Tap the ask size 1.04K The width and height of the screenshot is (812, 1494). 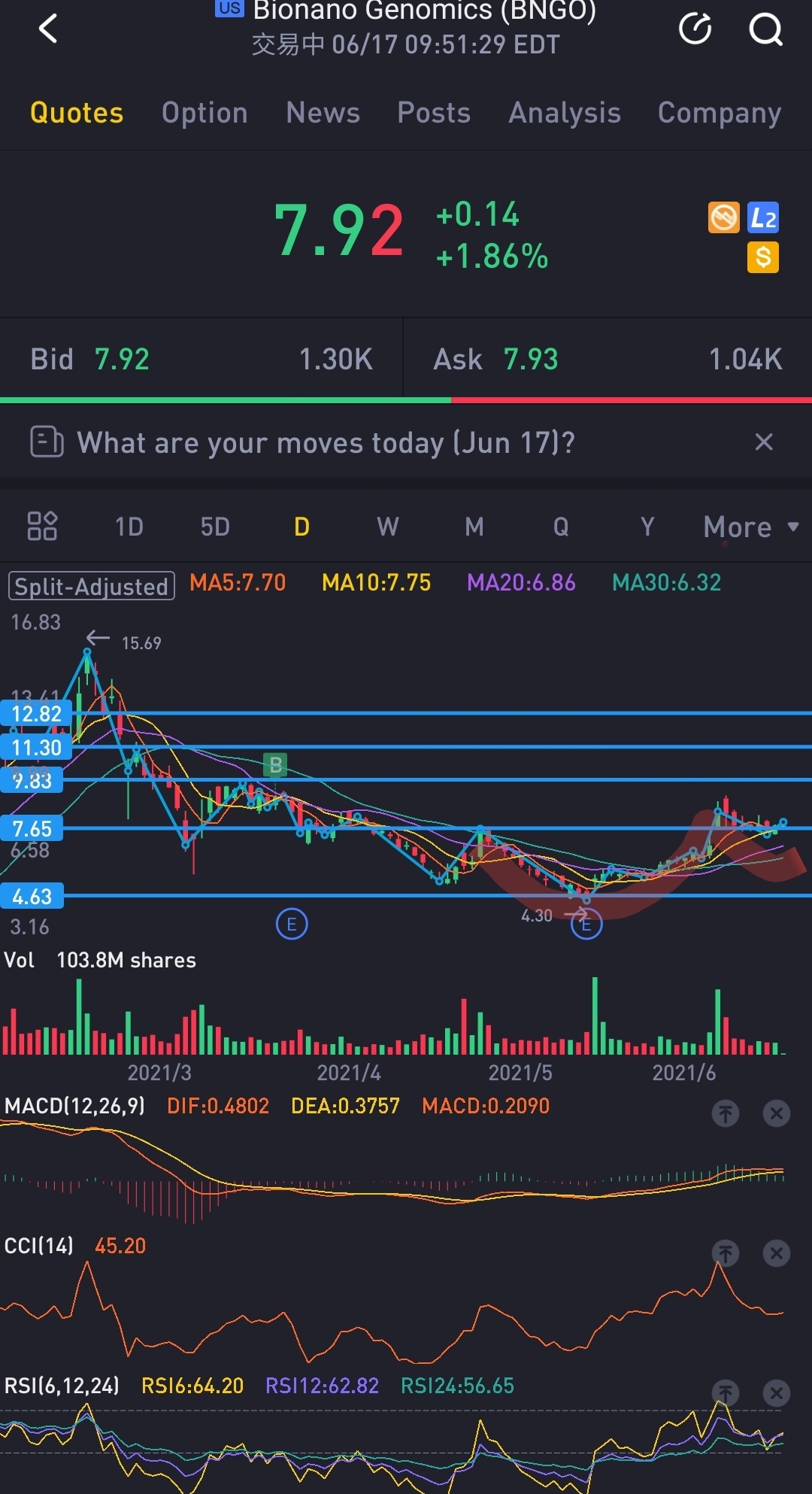(x=746, y=360)
